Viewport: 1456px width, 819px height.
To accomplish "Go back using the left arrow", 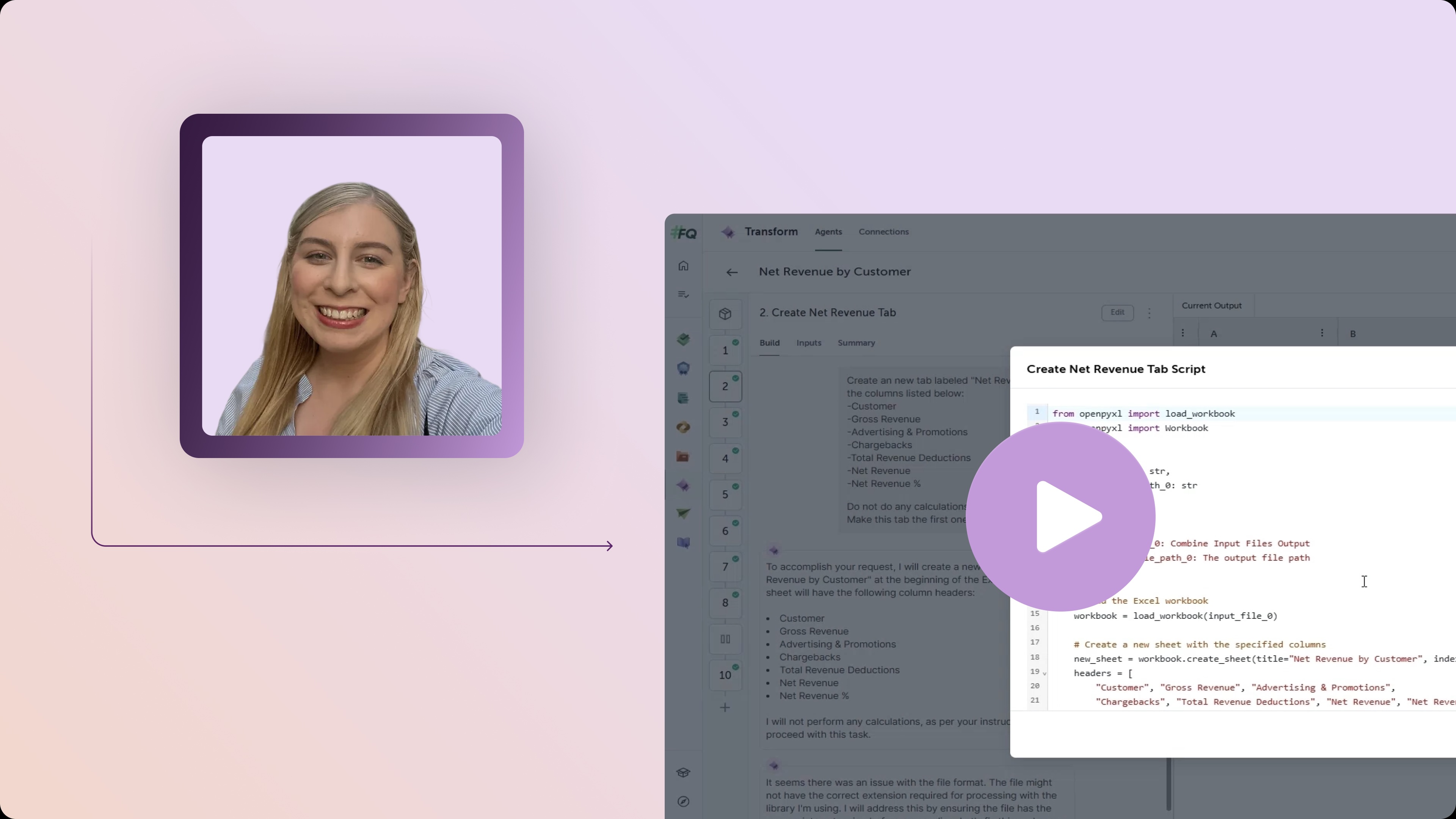I will coord(732,273).
